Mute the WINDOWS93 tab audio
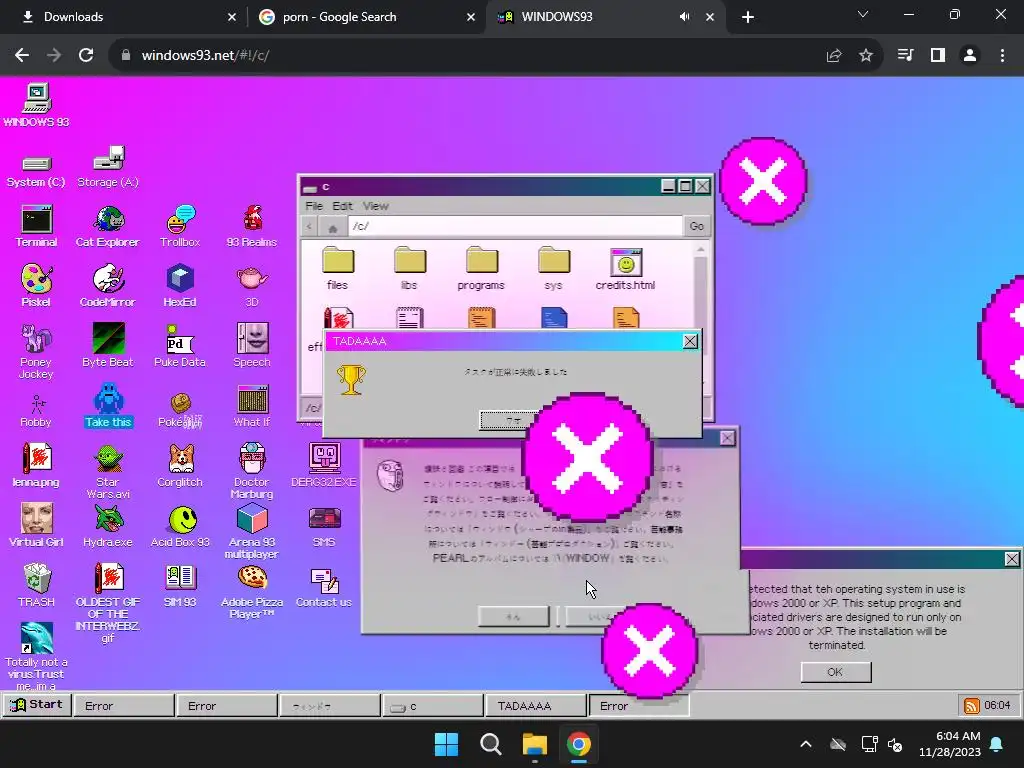This screenshot has height=768, width=1024. pos(684,17)
